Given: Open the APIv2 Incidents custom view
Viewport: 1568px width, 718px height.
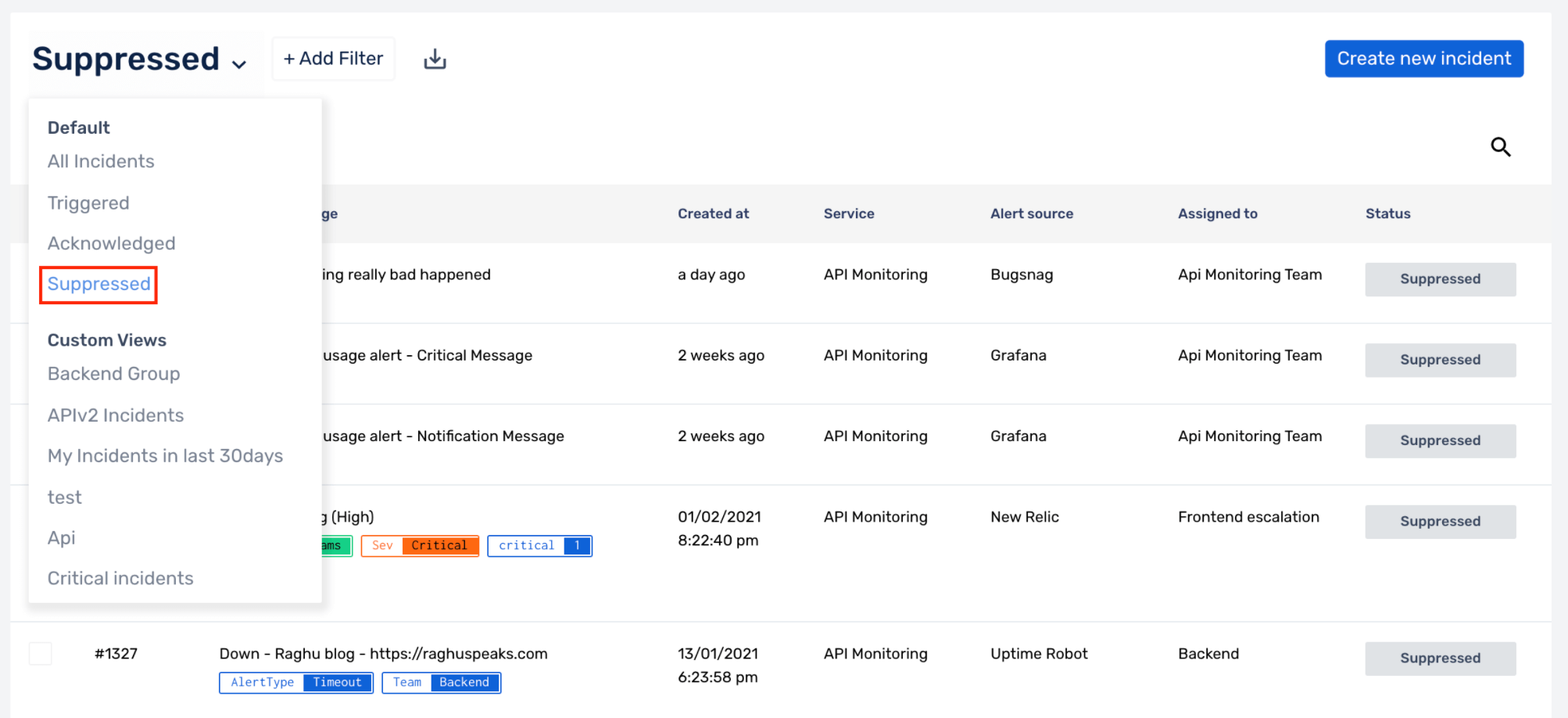Looking at the screenshot, I should 116,415.
